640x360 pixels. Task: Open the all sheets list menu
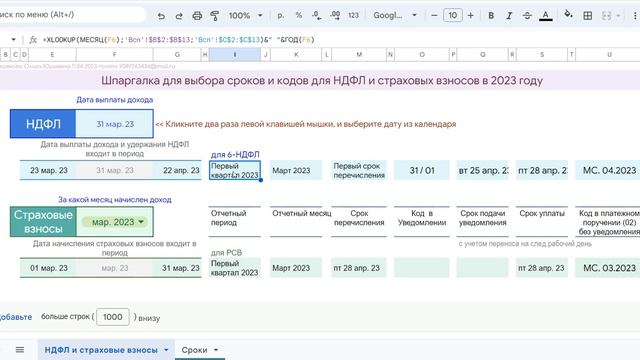[x=20, y=350]
